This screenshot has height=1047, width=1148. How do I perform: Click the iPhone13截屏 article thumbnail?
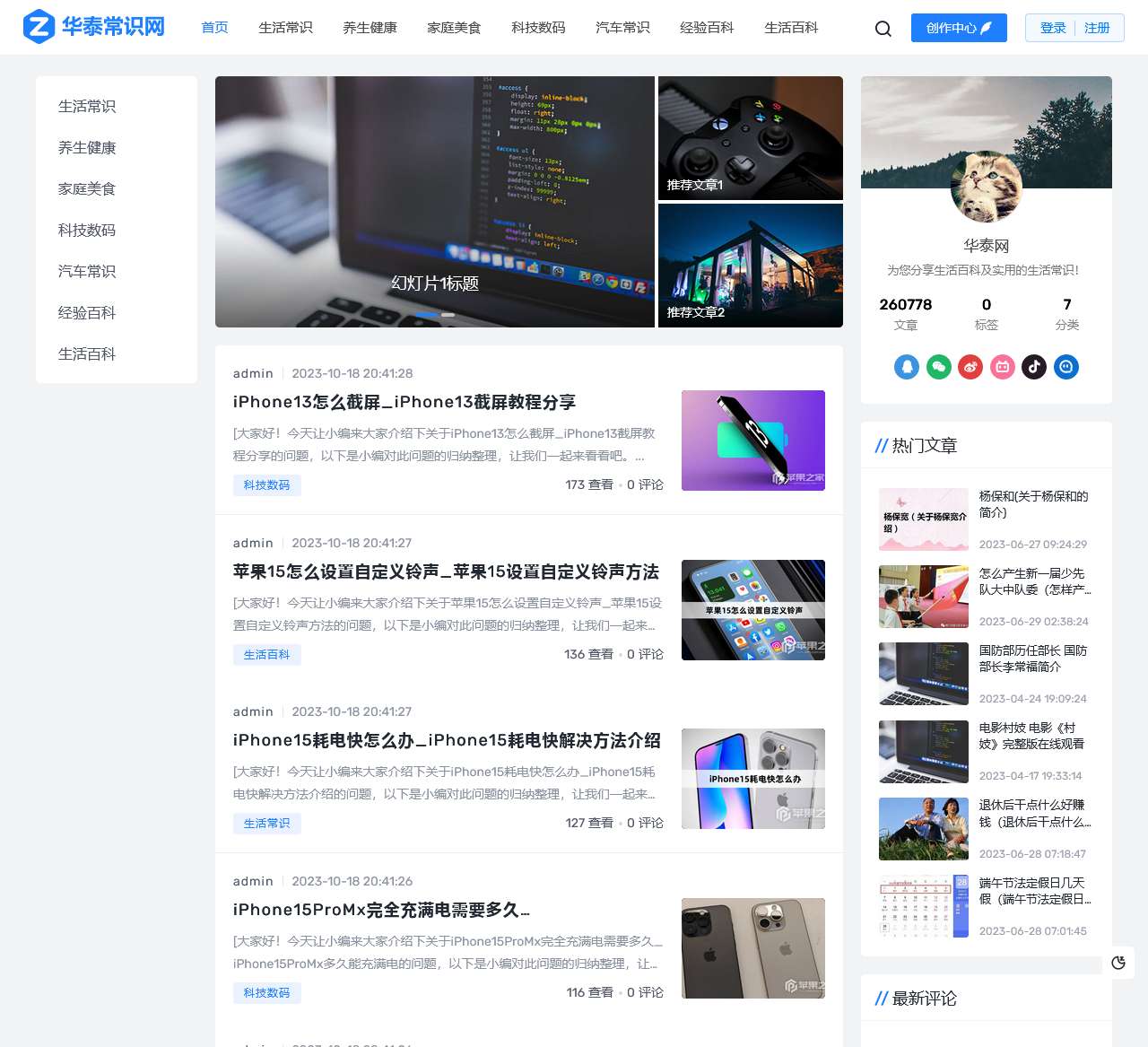(x=753, y=441)
